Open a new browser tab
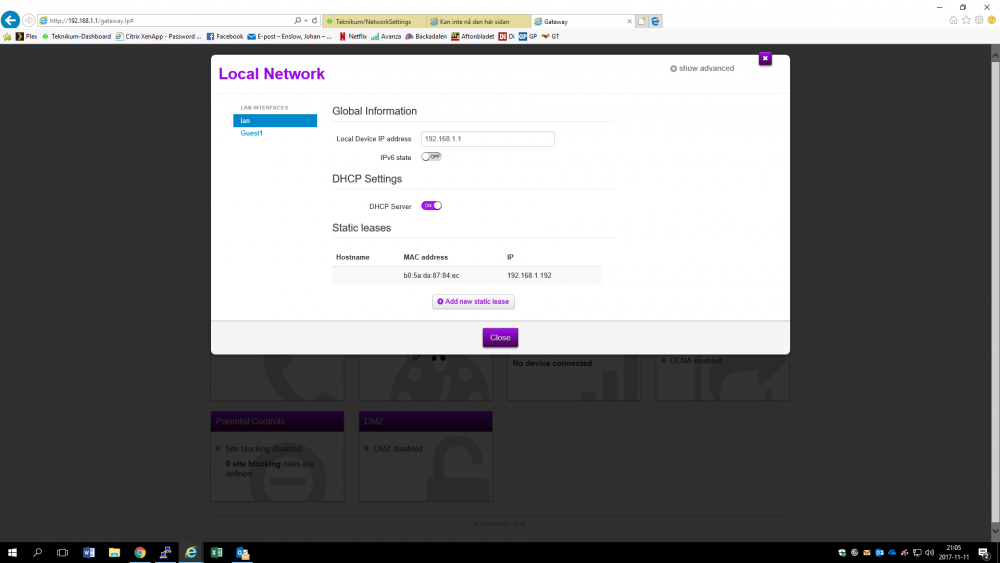This screenshot has width=1000, height=563. (x=642, y=21)
